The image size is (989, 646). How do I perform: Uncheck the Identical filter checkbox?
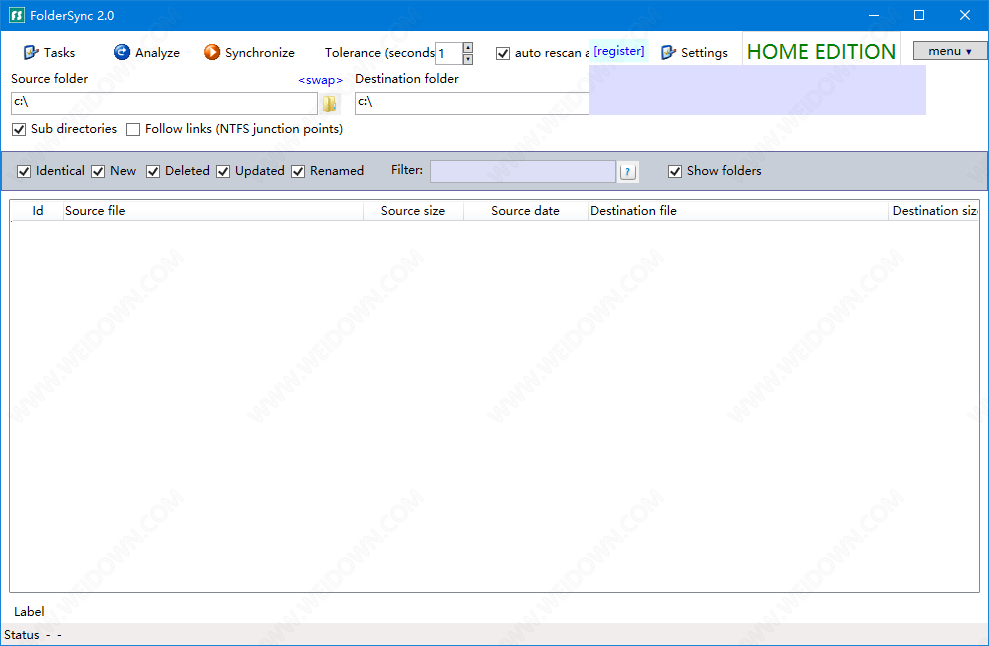(24, 171)
